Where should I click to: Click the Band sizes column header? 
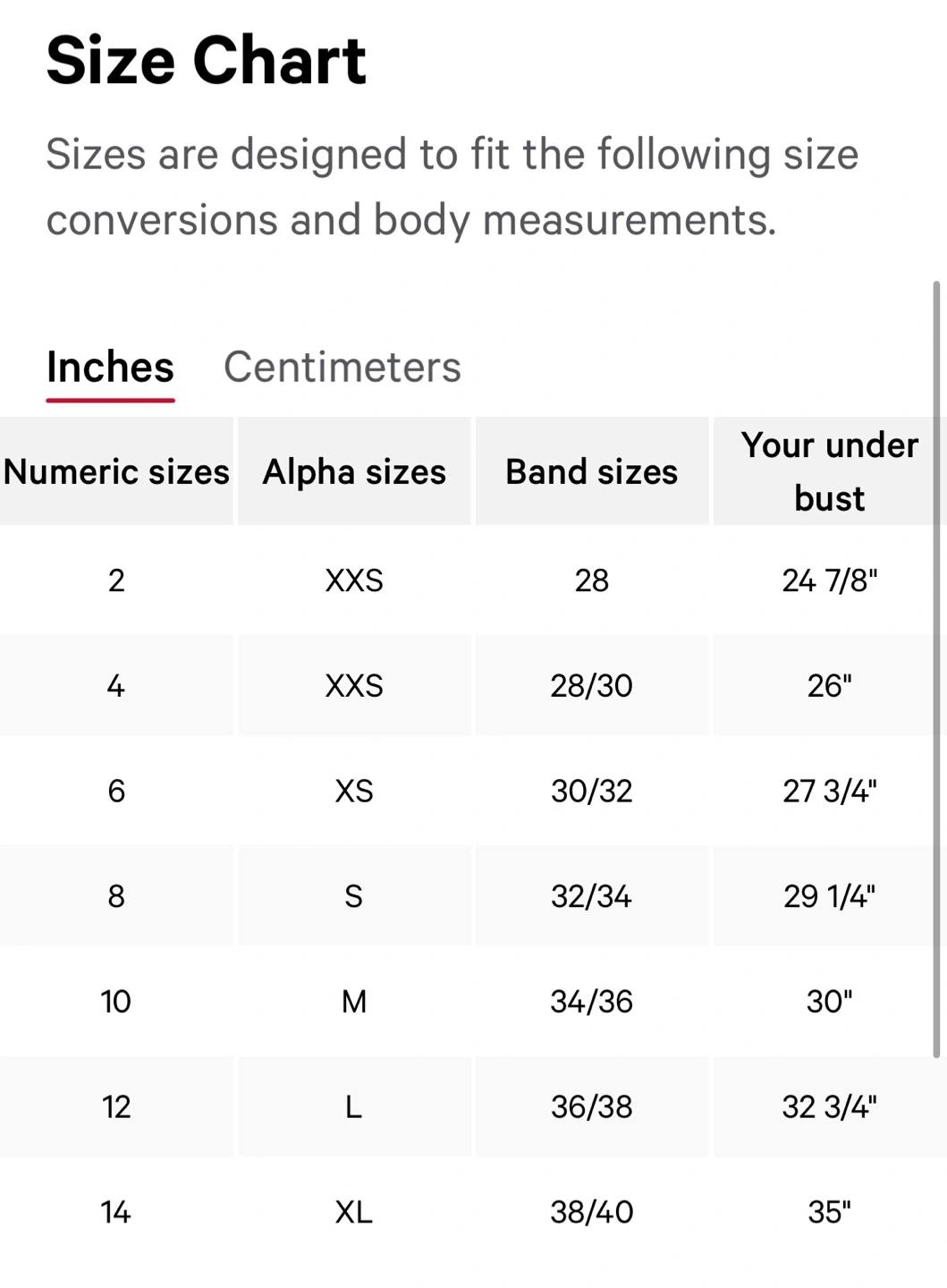click(591, 471)
